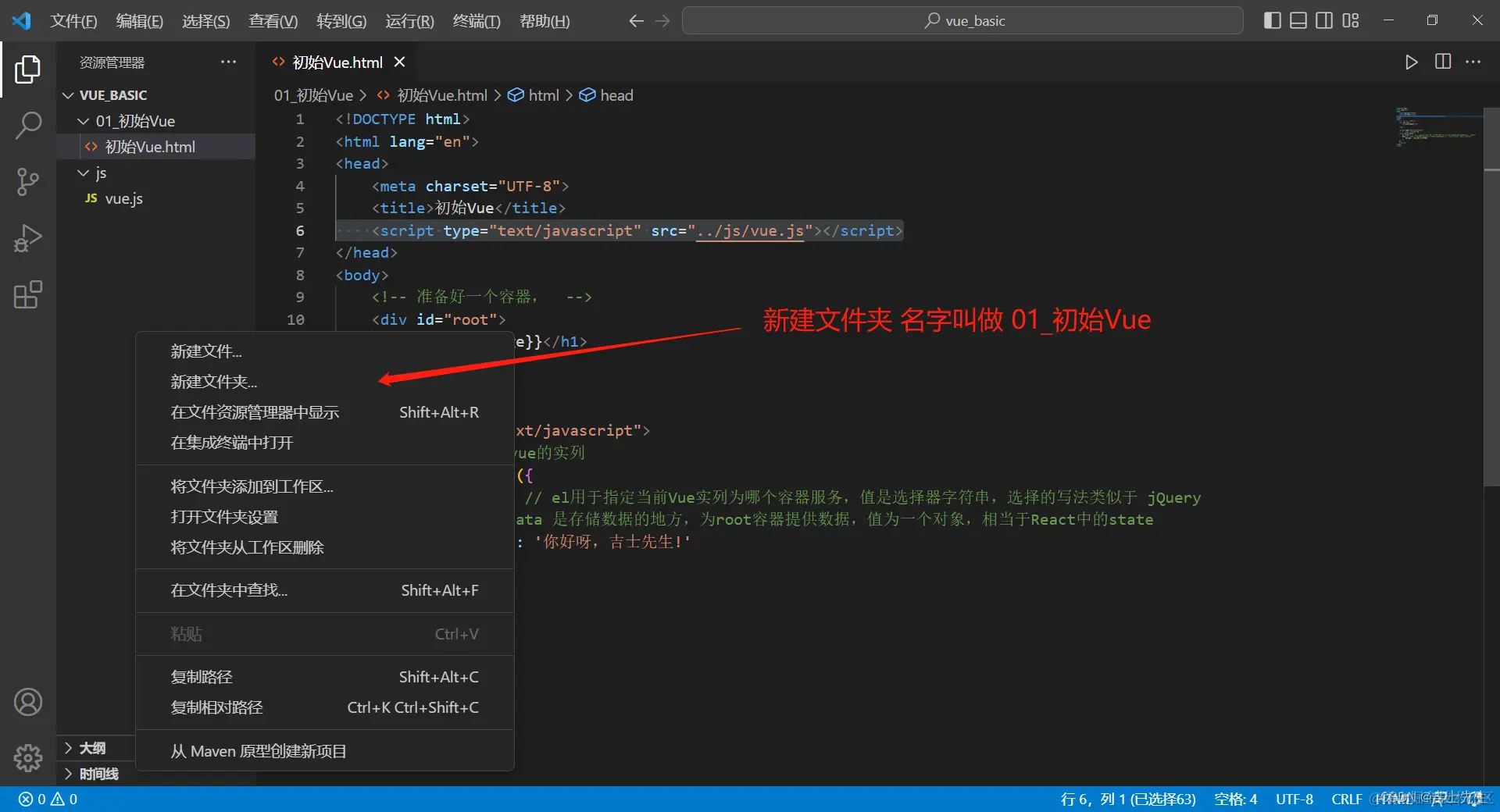1500x812 pixels.
Task: Select 初始Vue.html in the file tree
Action: point(156,147)
